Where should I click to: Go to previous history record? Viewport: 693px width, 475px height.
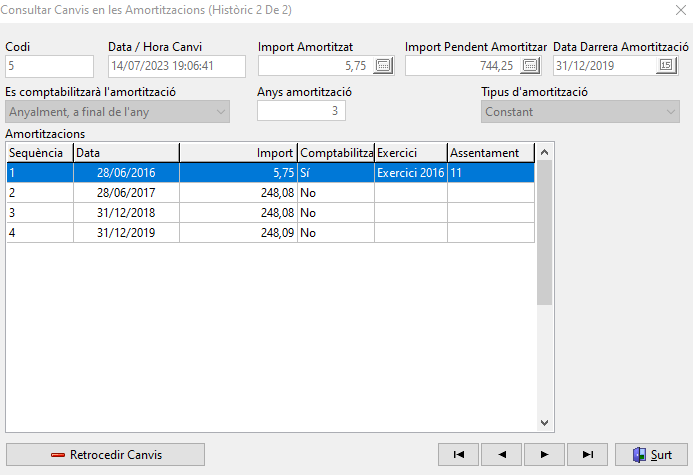pos(502,455)
